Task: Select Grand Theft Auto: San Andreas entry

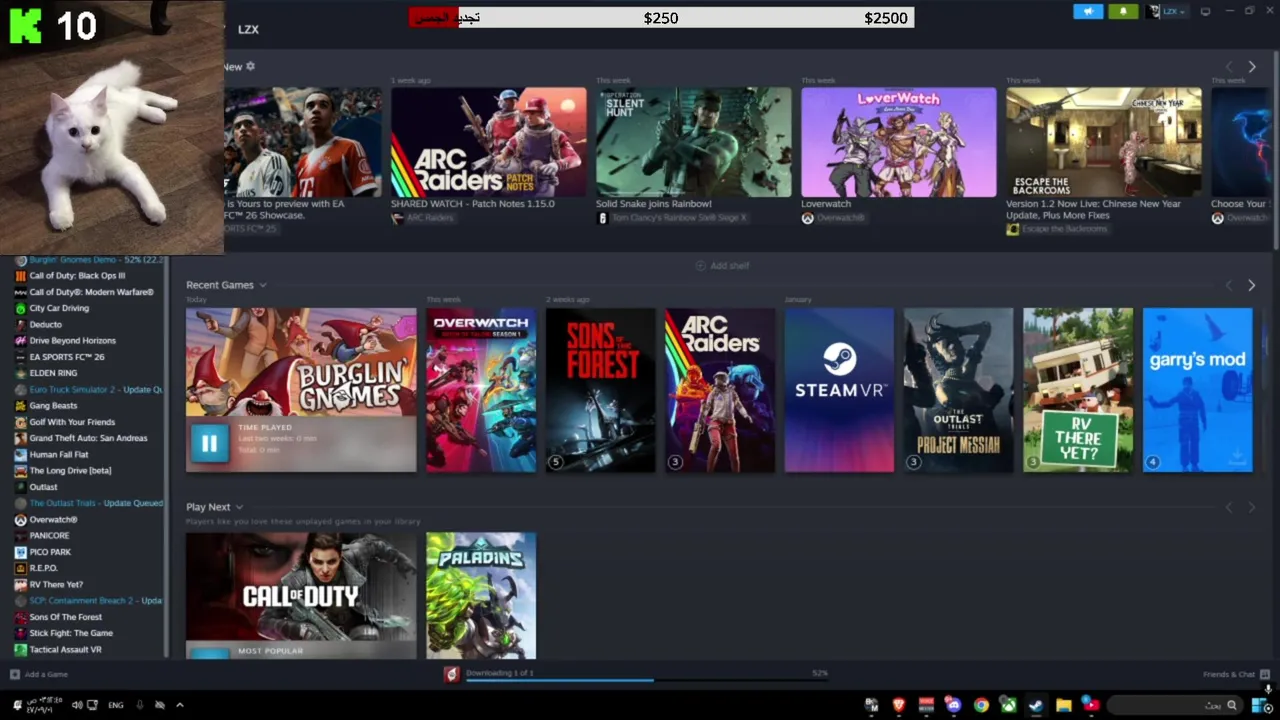Action: pyautogui.click(x=88, y=438)
